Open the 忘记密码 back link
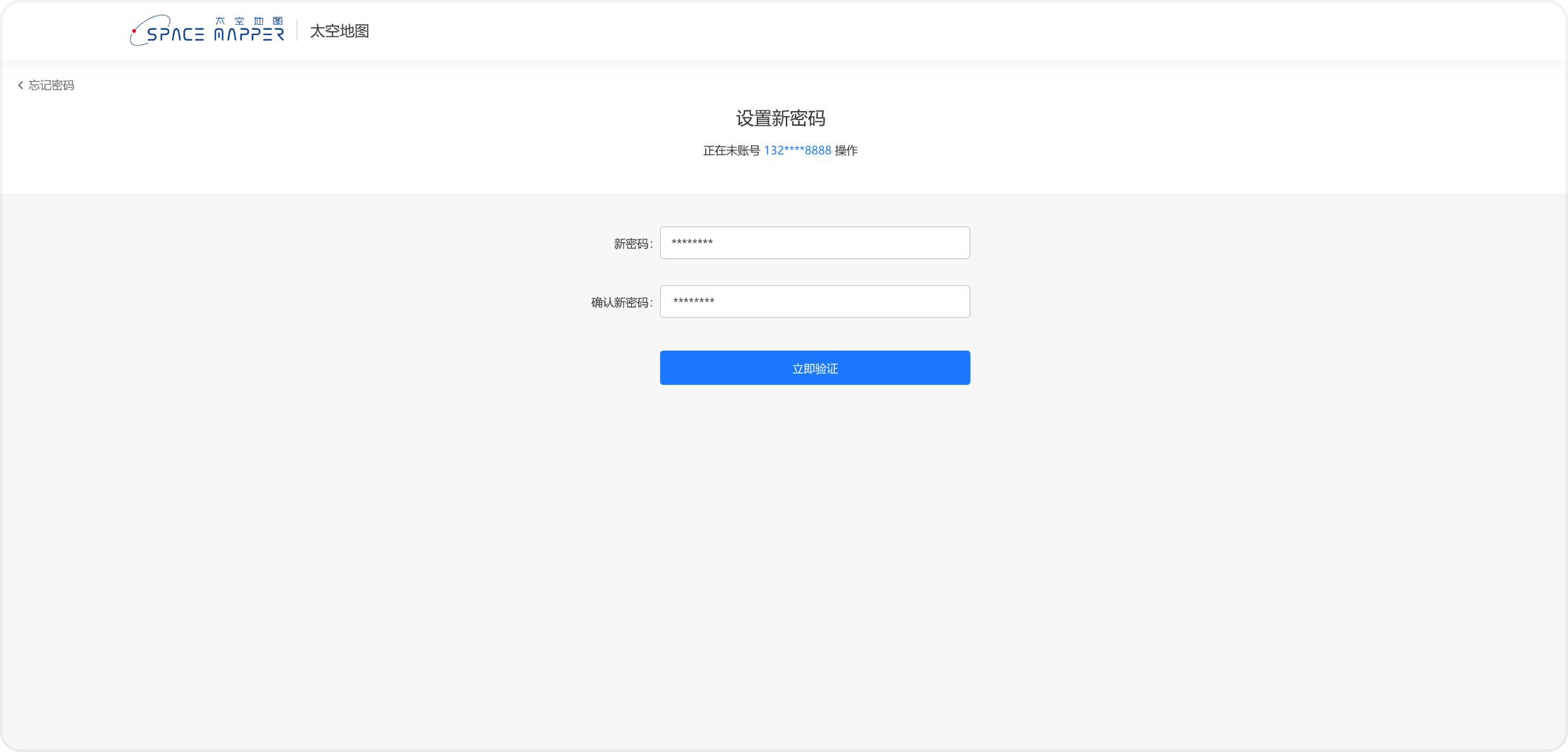 click(x=50, y=85)
